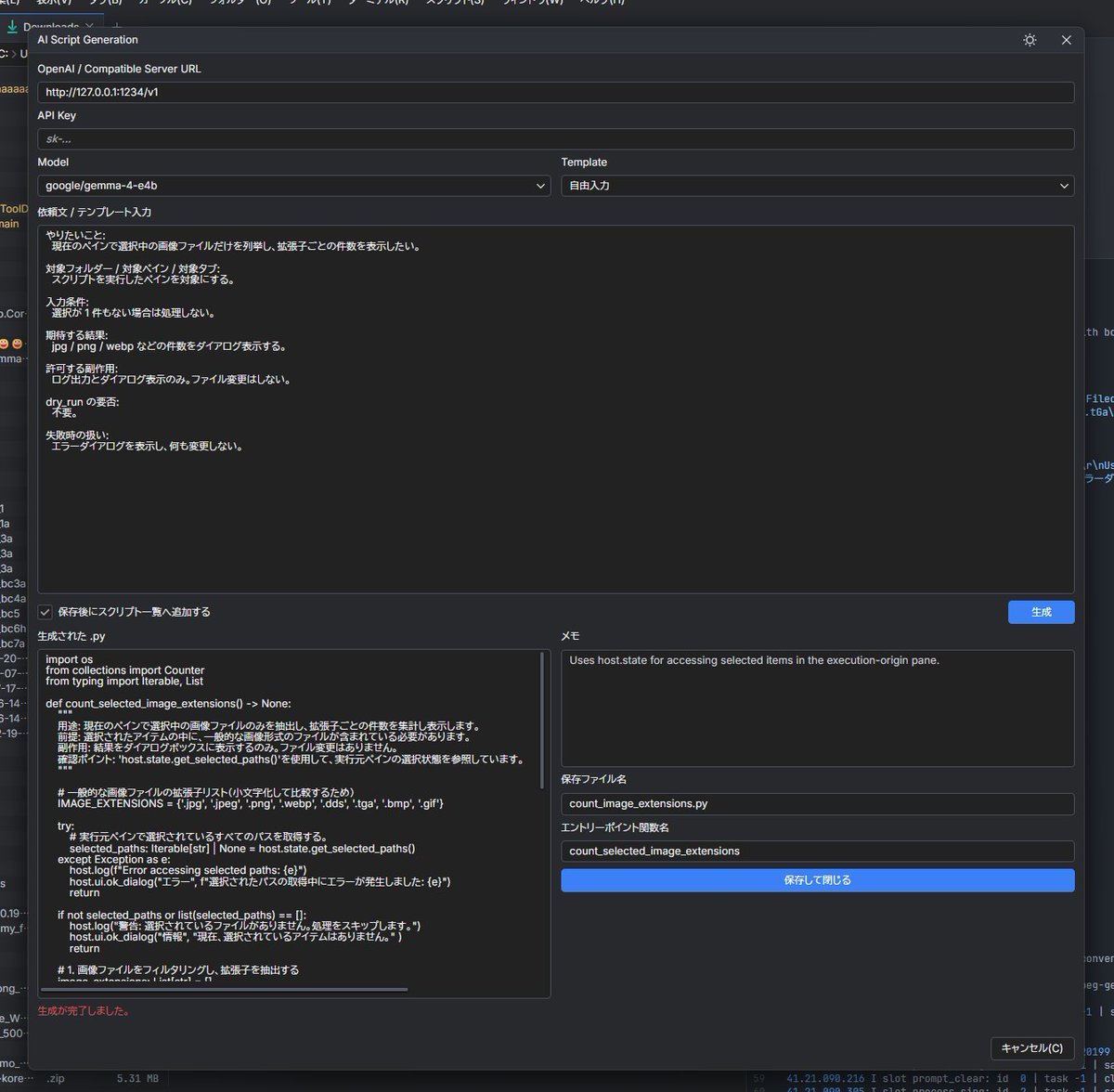Click the "def count_selected_image_extensions() -> None:" line
Viewport: 1114px width, 1092px height.
[168, 704]
